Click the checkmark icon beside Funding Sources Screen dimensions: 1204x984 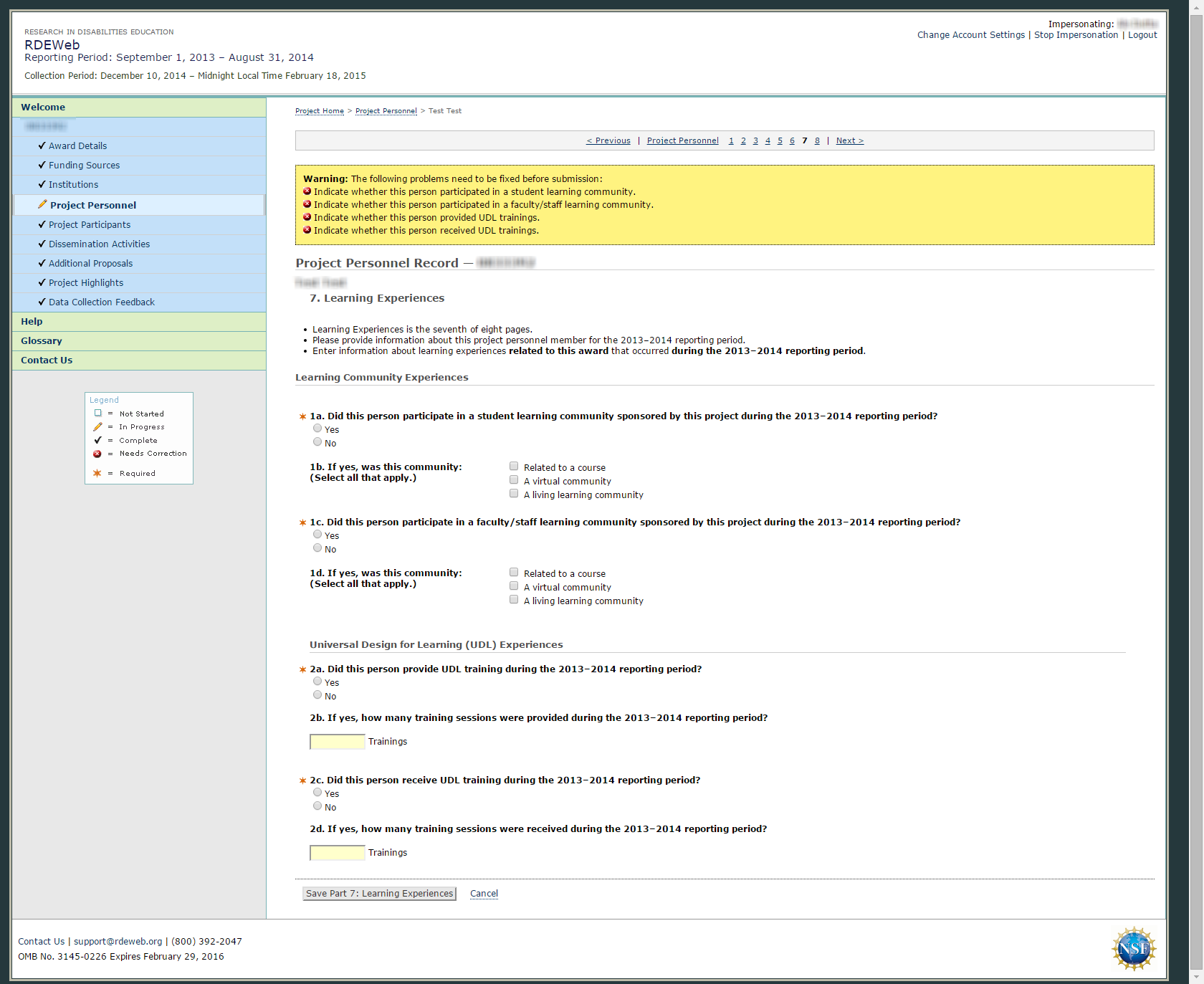pyautogui.click(x=42, y=165)
